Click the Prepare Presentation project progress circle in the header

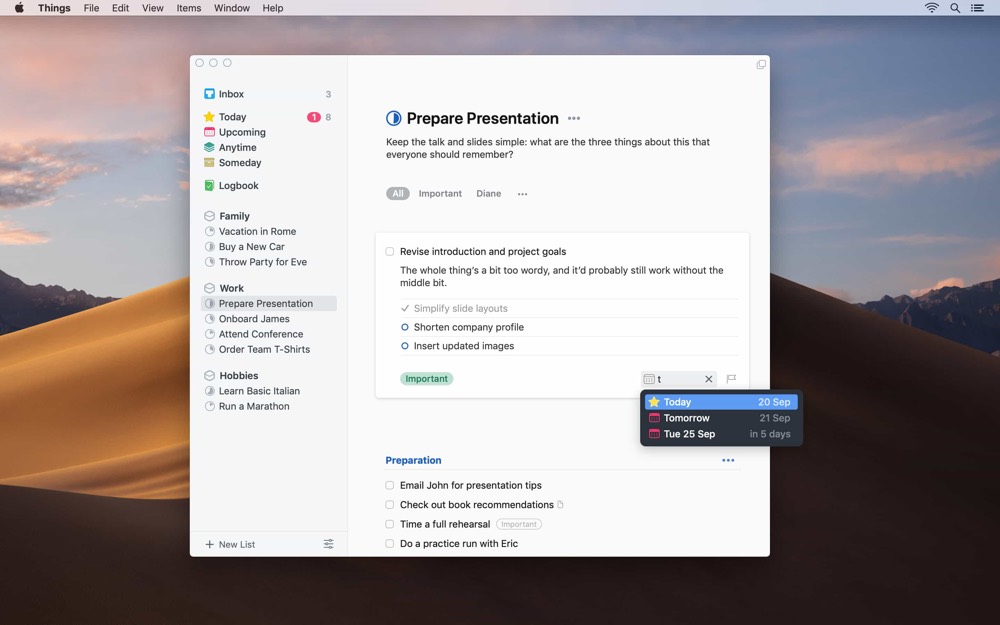393,118
